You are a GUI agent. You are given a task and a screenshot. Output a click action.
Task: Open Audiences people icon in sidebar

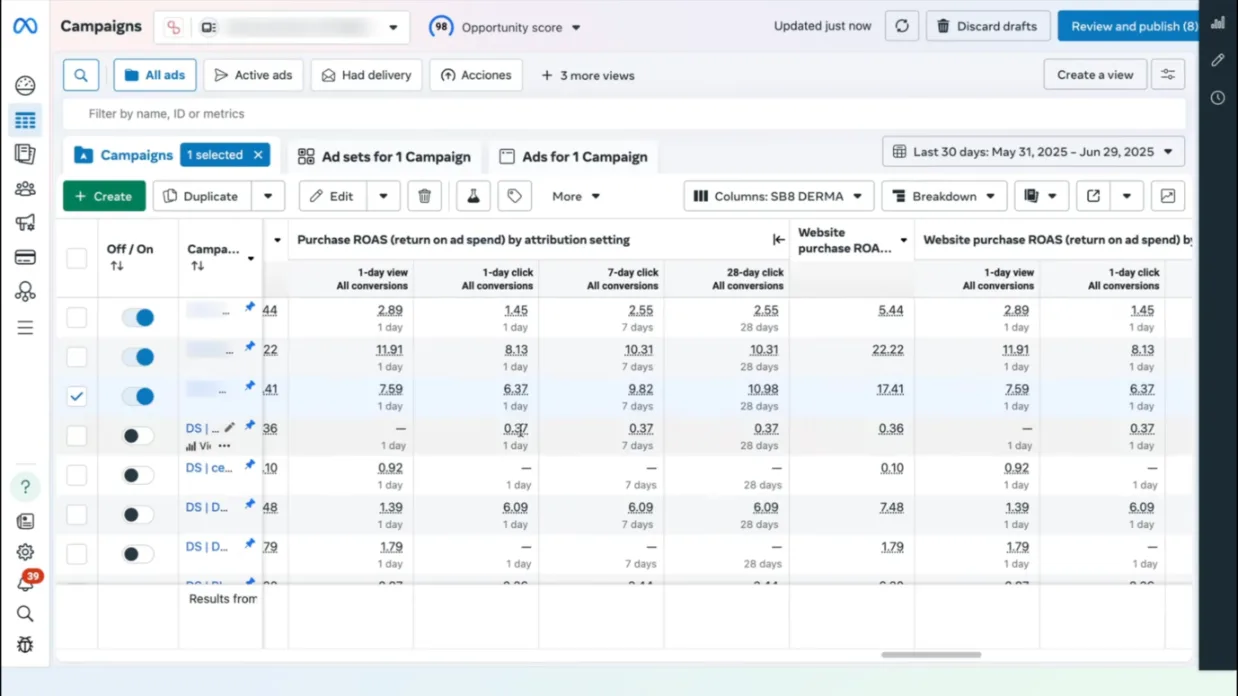pyautogui.click(x=25, y=189)
